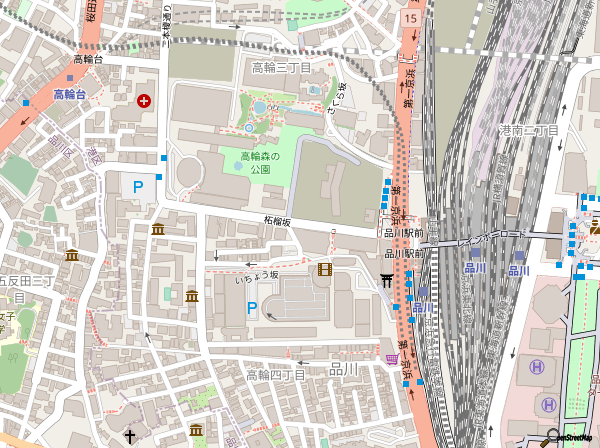Click the lower hotel H icon
The height and width of the screenshot is (448, 600).
[548, 404]
